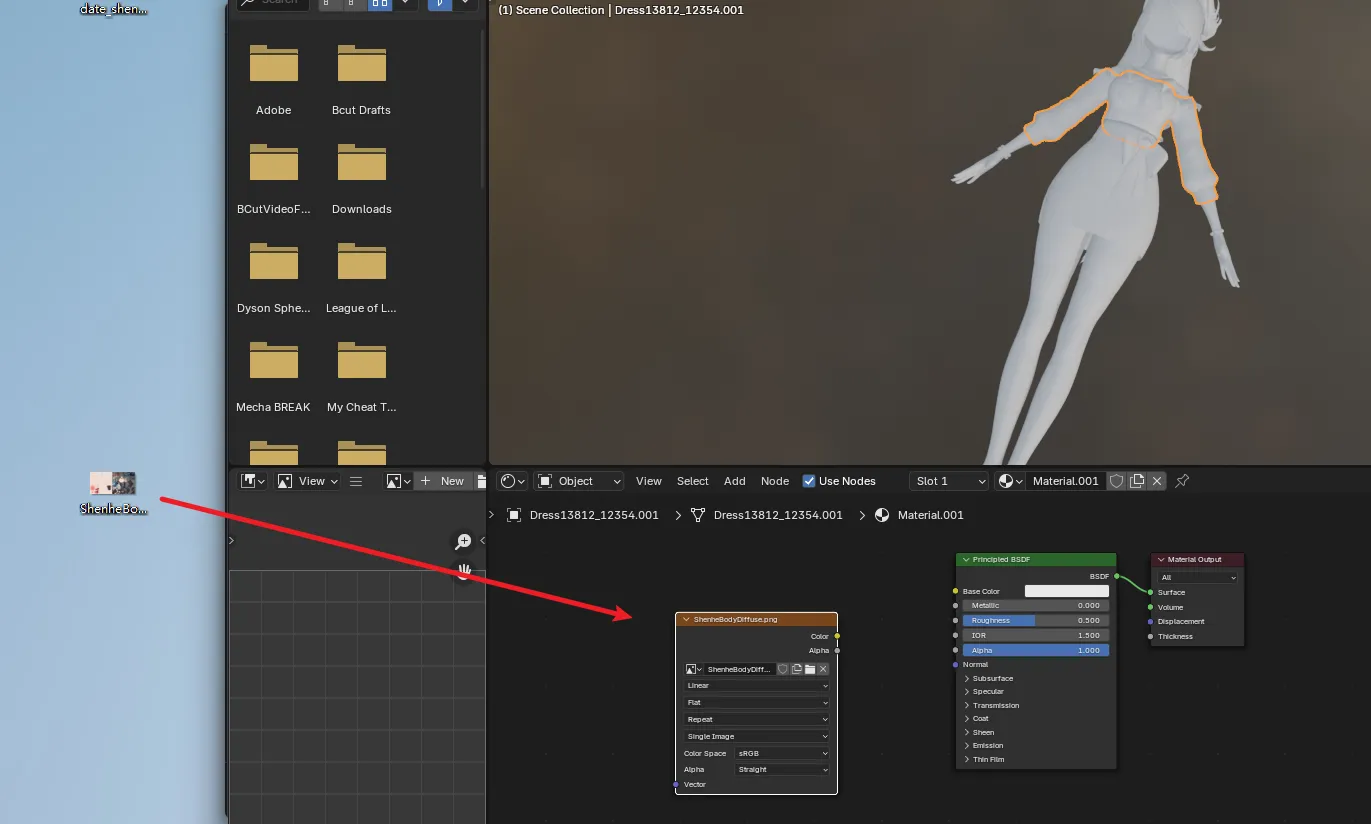The image size is (1371, 824).
Task: Click the Material.001 name field
Action: tap(1066, 481)
